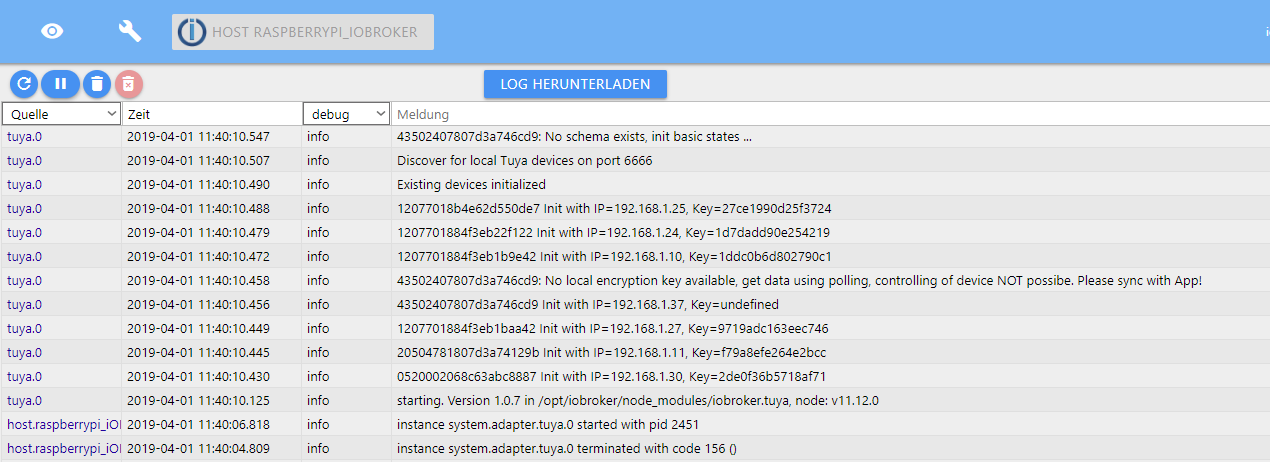The image size is (1270, 462).
Task: Click host source of "terminated with code 156"
Action: [x=63, y=448]
